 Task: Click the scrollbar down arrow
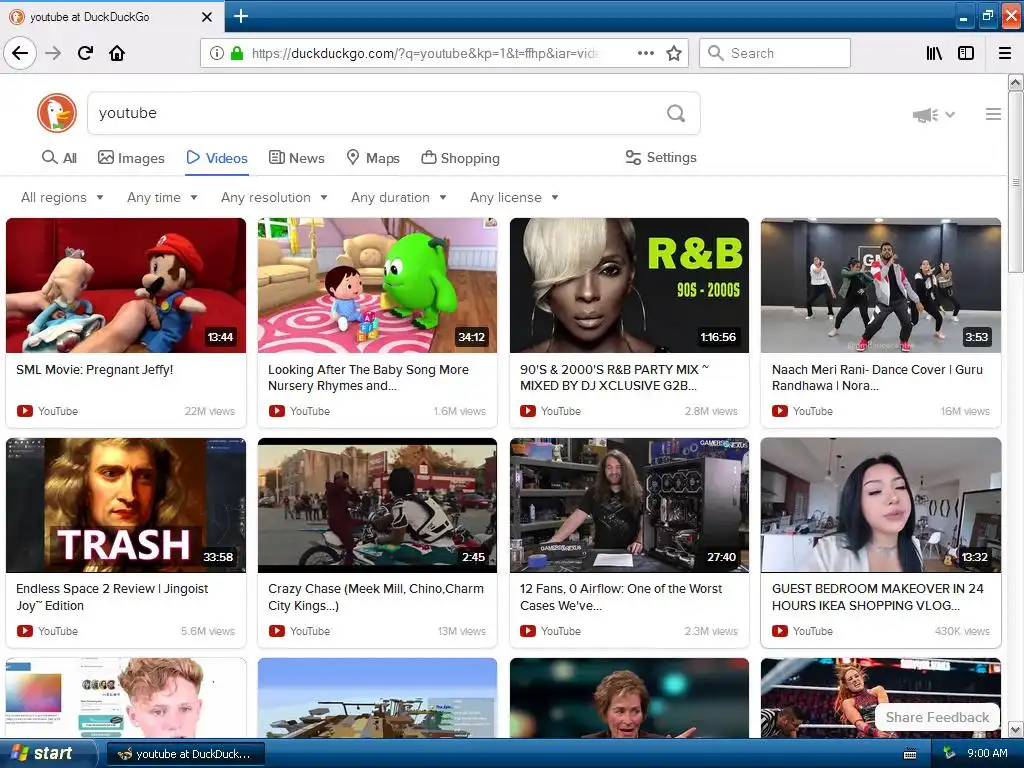(1015, 729)
